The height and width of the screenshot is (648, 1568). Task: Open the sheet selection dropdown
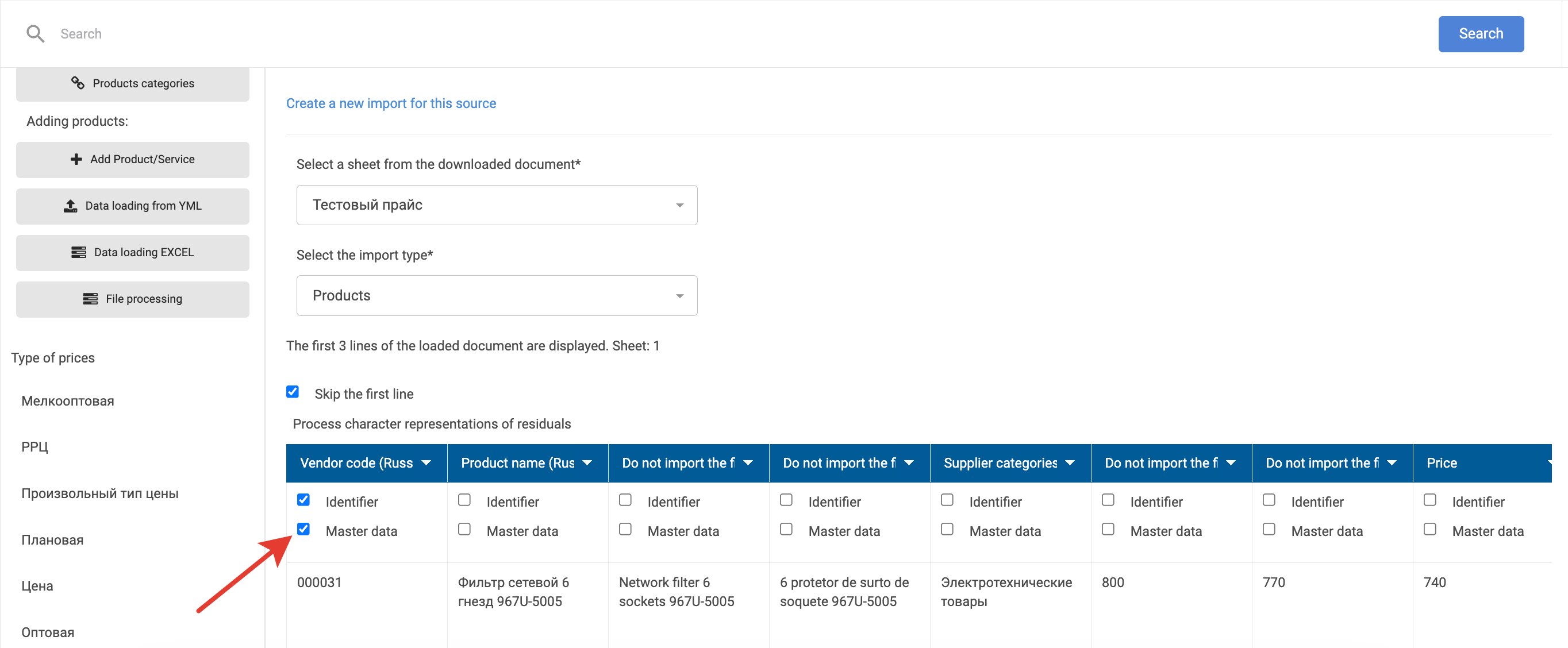coord(496,205)
